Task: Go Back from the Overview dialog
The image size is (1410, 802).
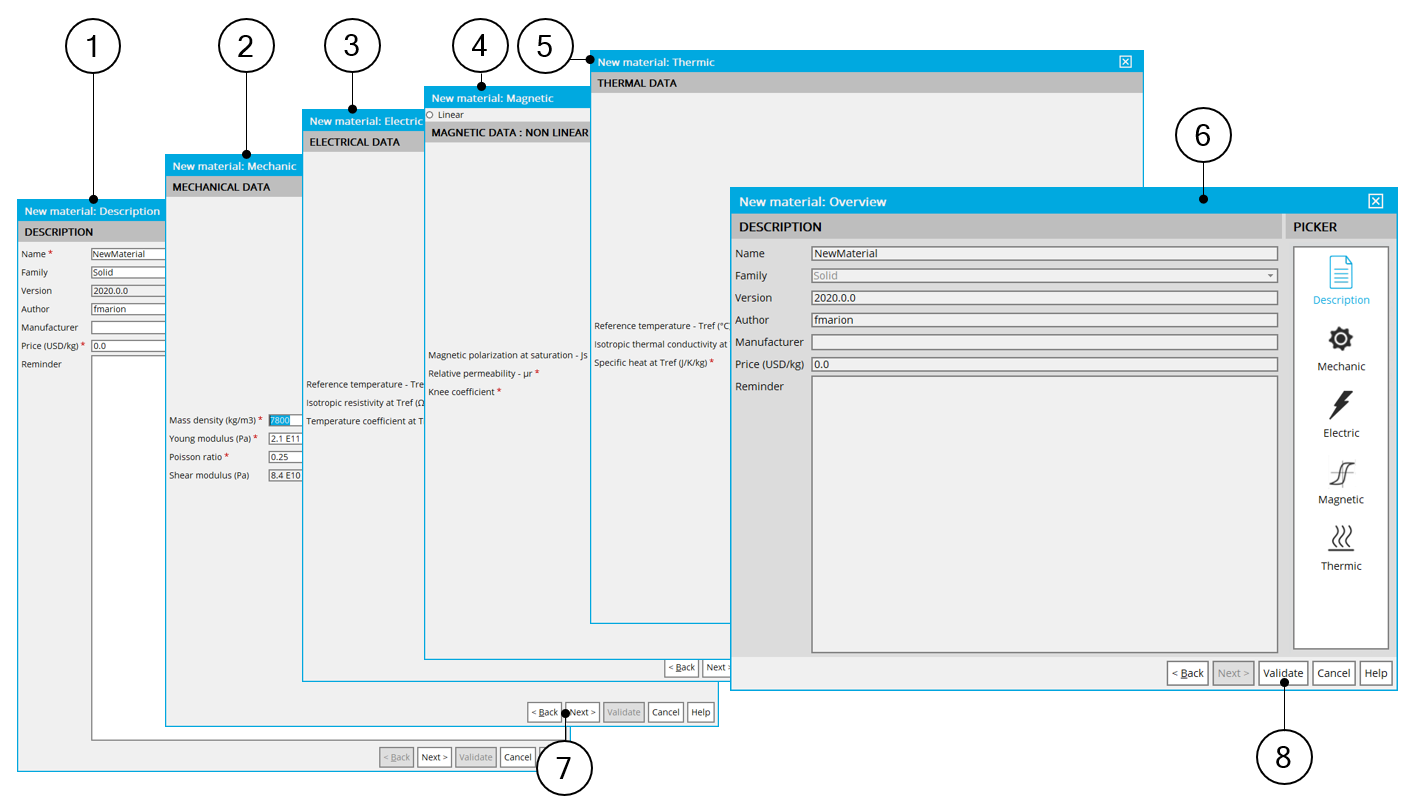Action: coord(1187,673)
